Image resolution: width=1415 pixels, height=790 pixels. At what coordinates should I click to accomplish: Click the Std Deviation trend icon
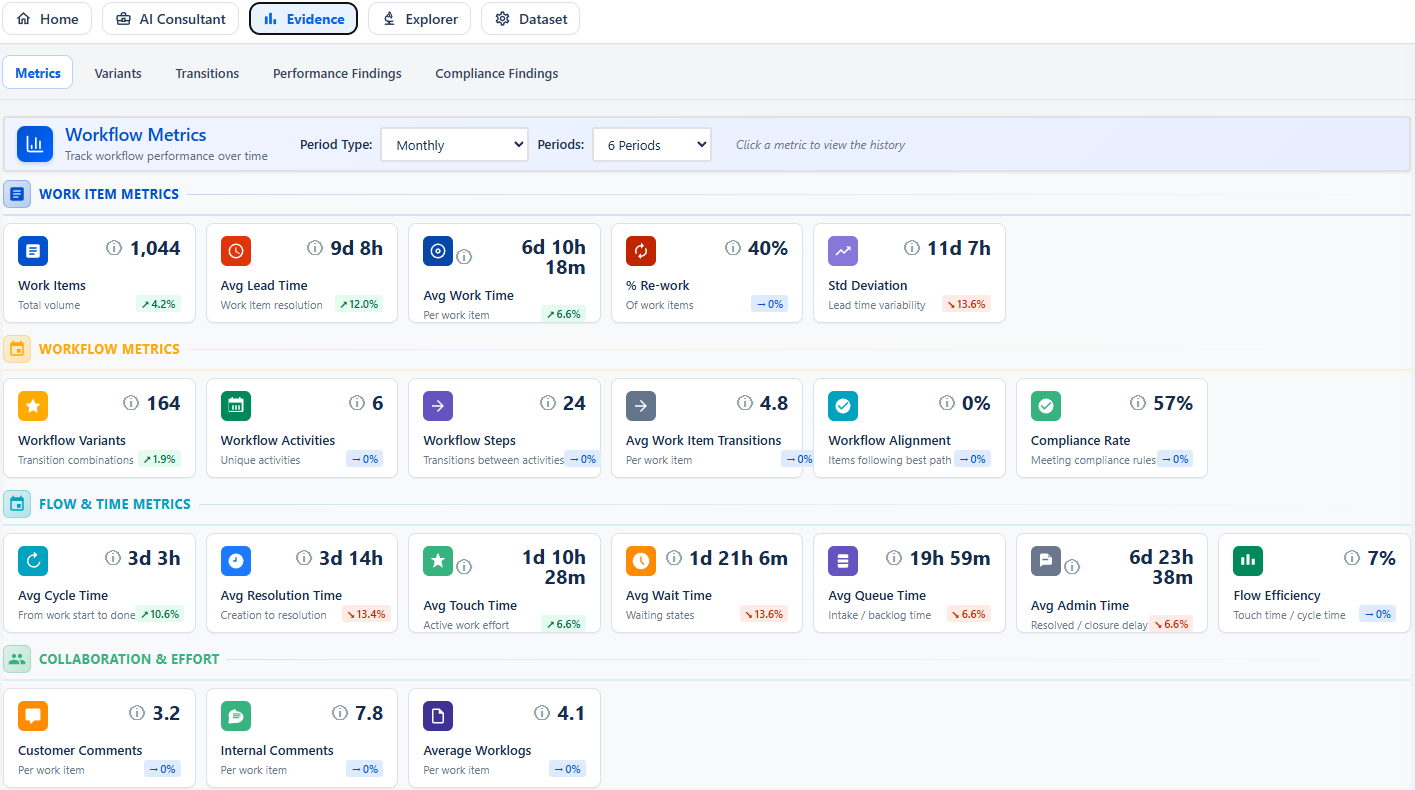click(843, 250)
